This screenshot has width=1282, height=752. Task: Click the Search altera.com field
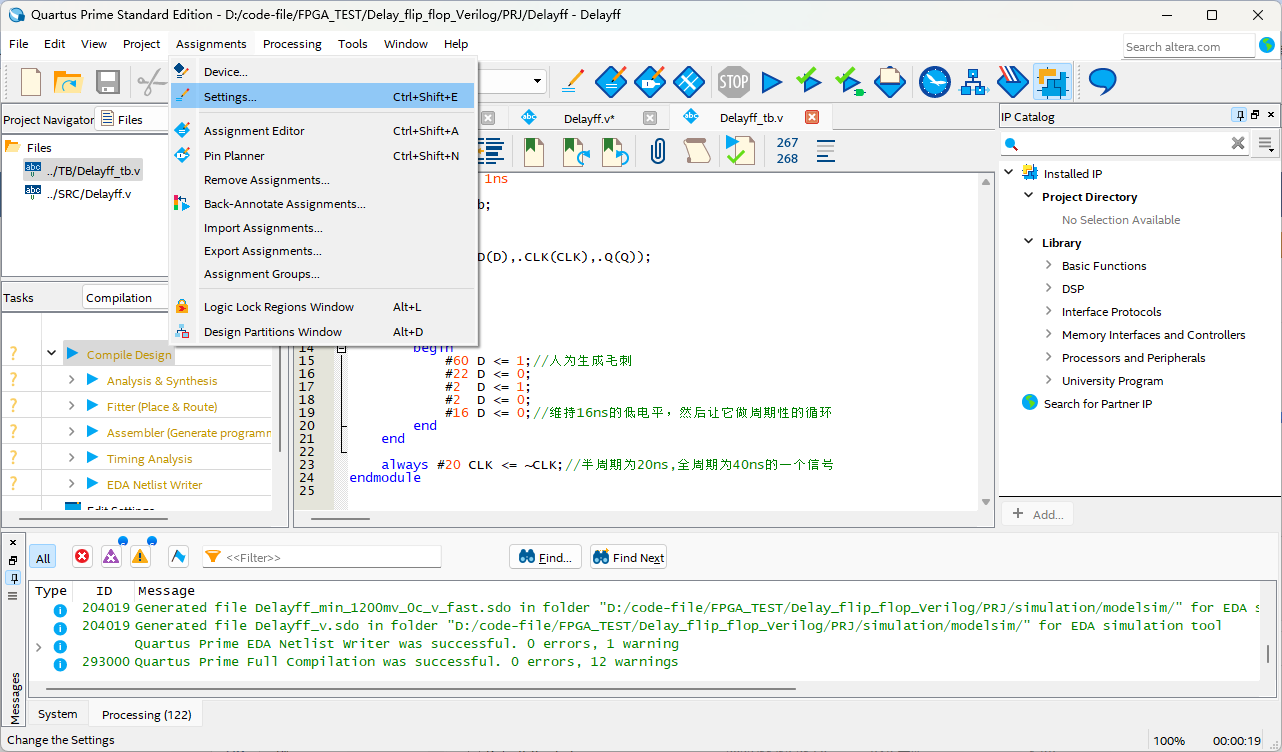[1188, 46]
